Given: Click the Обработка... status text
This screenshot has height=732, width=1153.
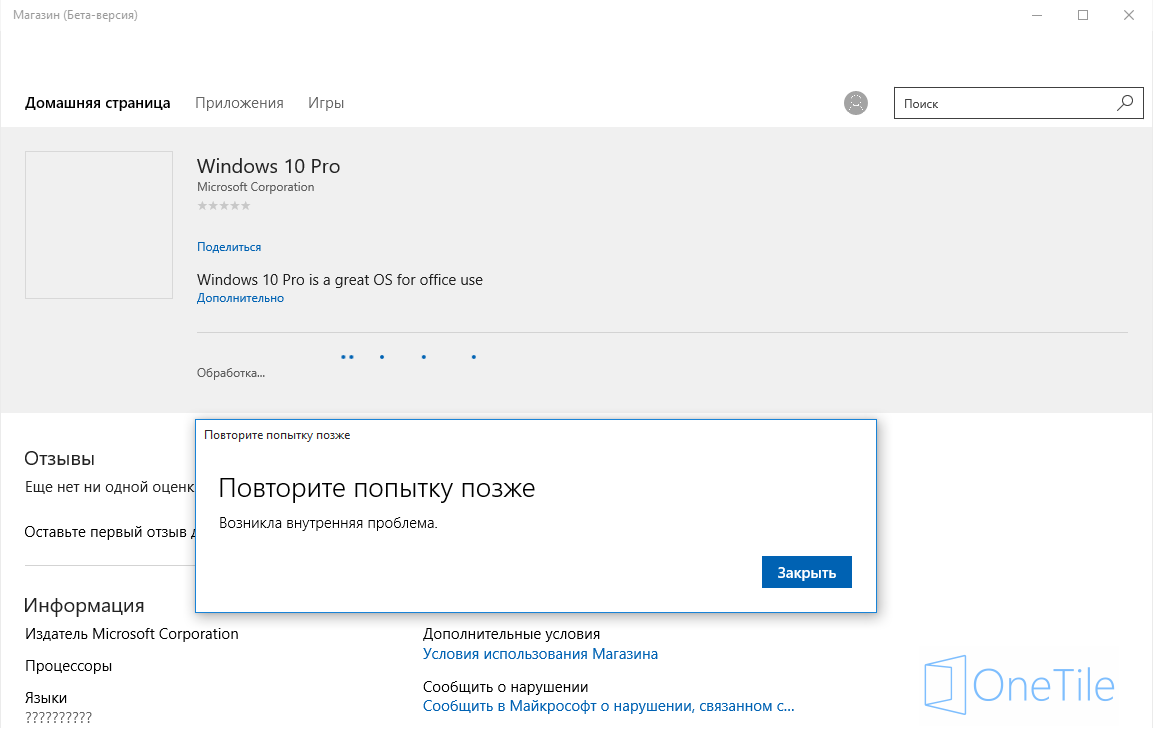Looking at the screenshot, I should (231, 373).
